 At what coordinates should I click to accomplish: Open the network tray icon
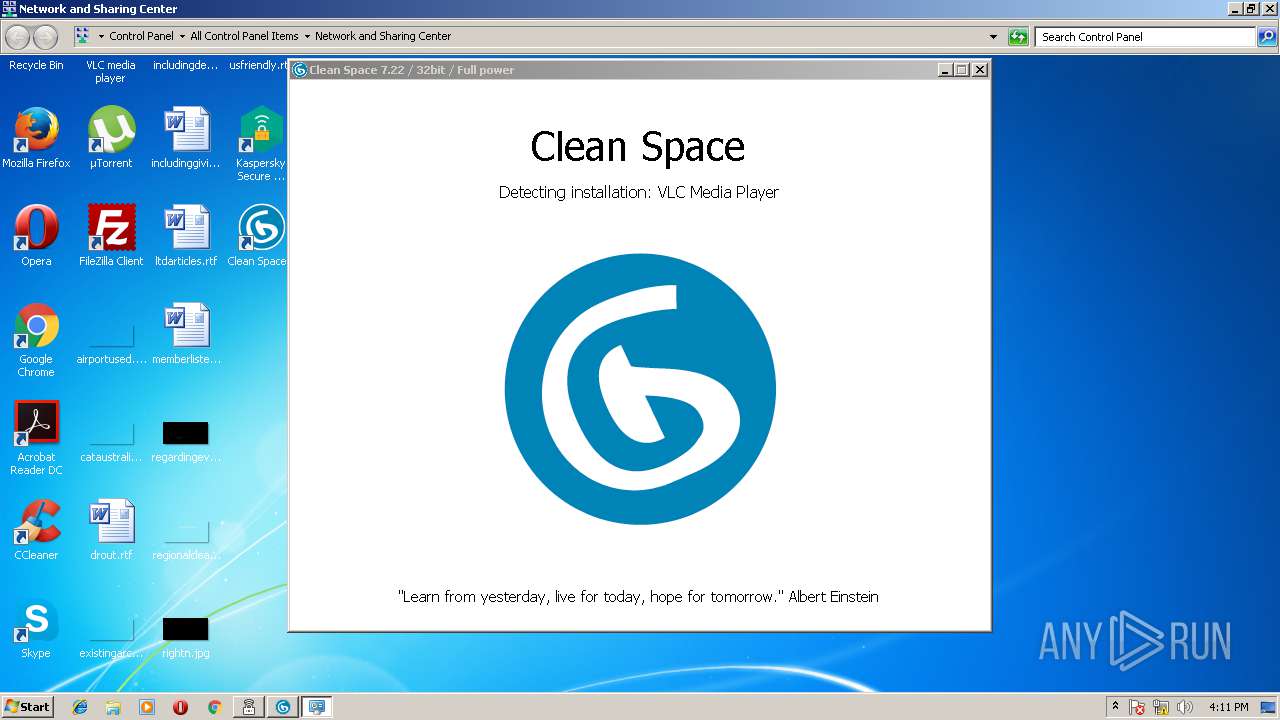[1161, 707]
